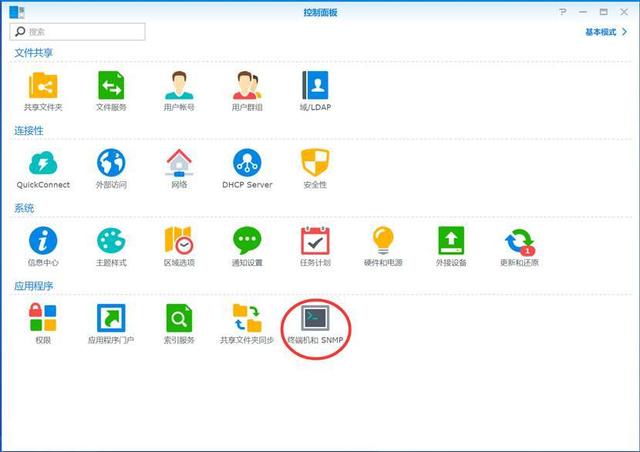Click the 文件共享 section heading
This screenshot has width=640, height=452.
pyautogui.click(x=33, y=53)
